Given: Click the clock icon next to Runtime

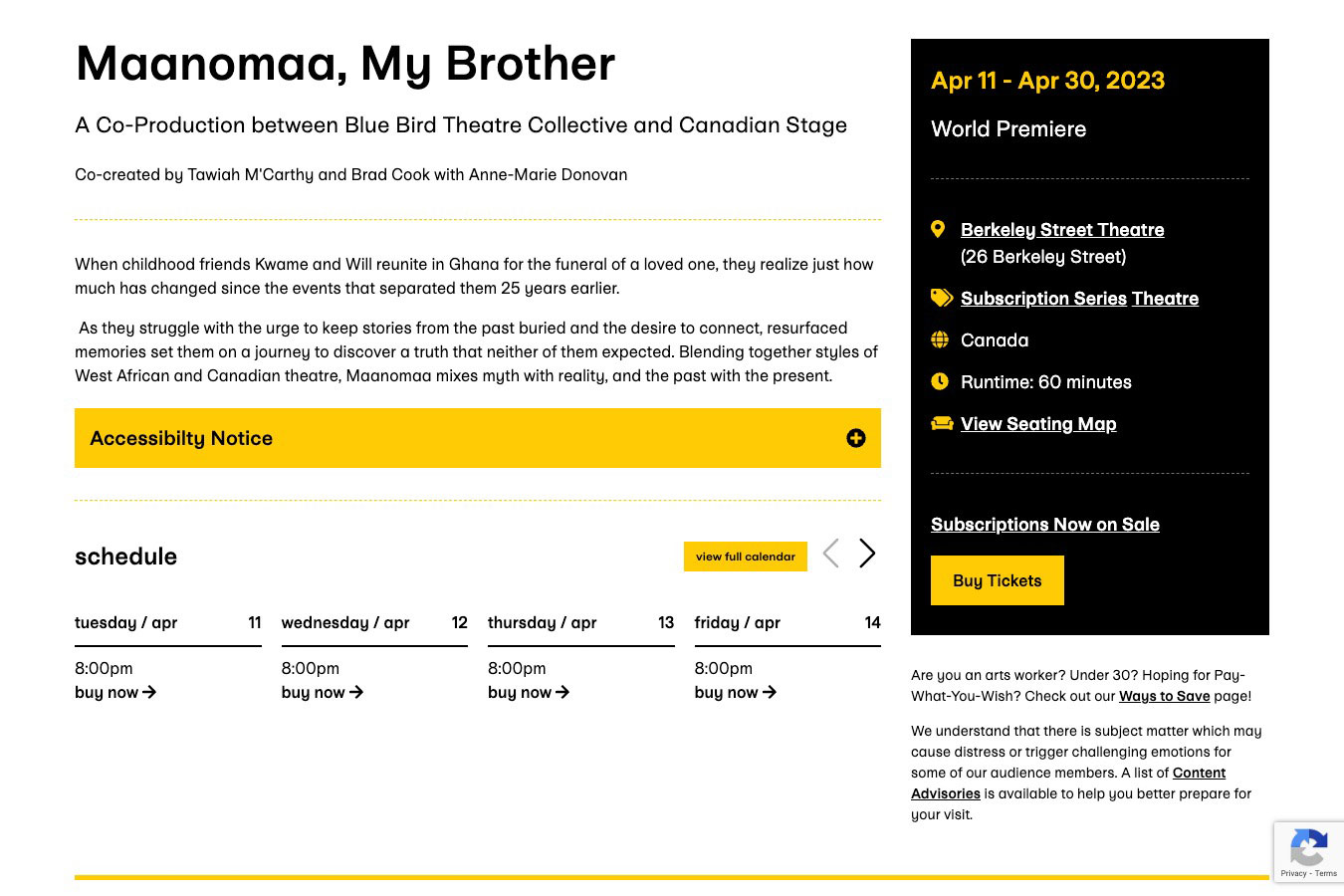Looking at the screenshot, I should tap(940, 381).
